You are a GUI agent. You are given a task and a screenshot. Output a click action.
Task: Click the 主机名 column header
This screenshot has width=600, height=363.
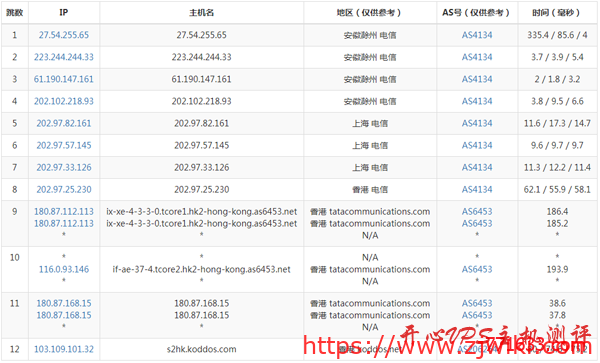point(201,13)
